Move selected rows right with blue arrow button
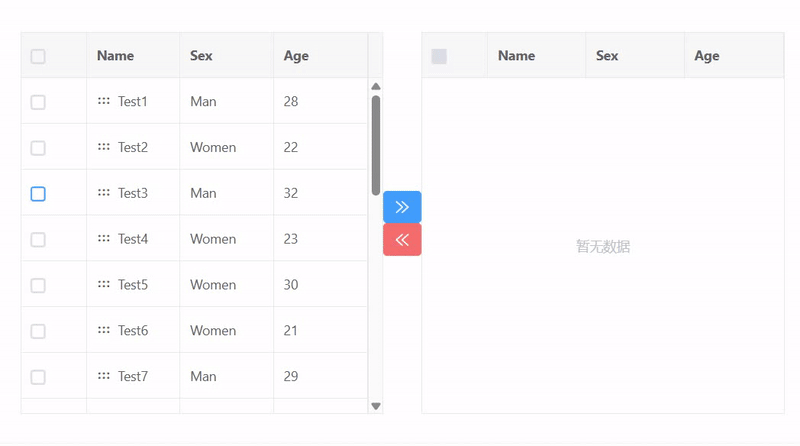Screen dimensions: 800x446 tap(402, 207)
